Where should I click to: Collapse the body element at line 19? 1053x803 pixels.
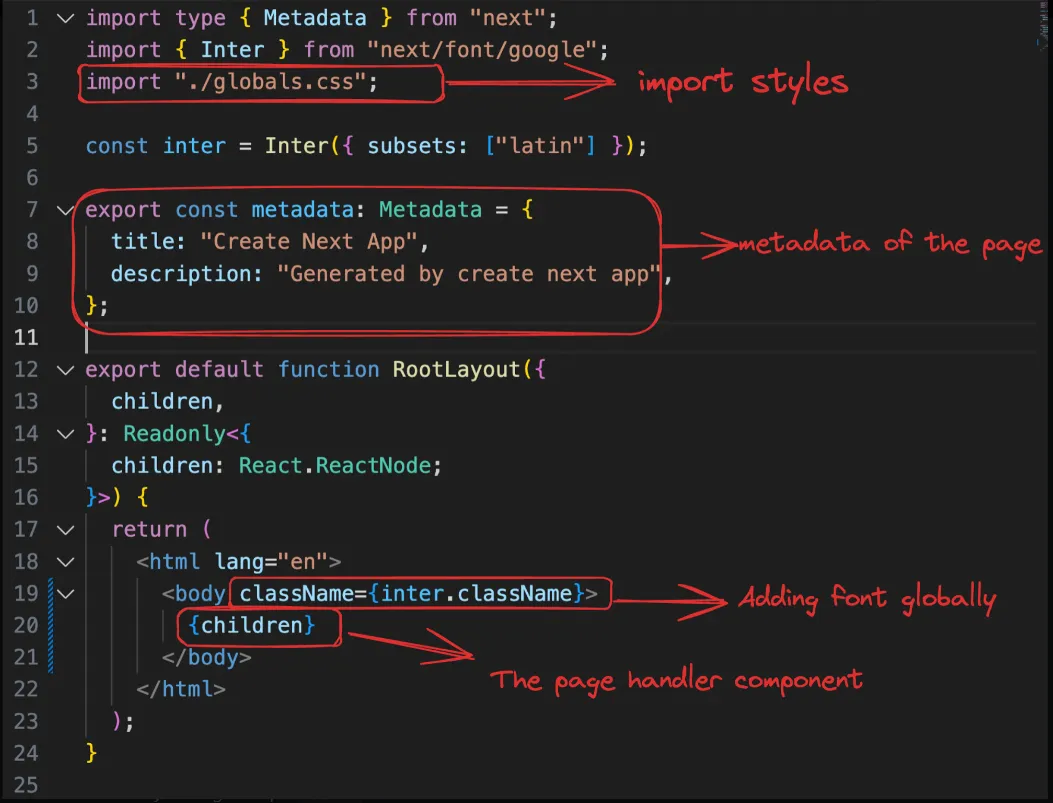[x=66, y=594]
